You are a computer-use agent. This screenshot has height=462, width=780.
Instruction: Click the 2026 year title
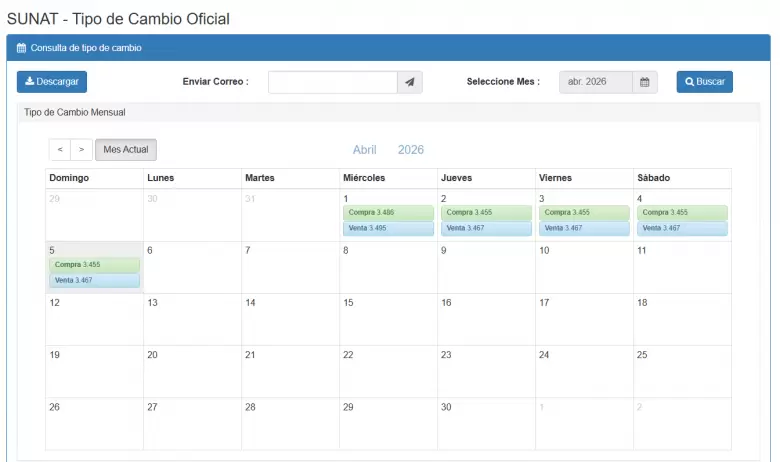pyautogui.click(x=411, y=150)
